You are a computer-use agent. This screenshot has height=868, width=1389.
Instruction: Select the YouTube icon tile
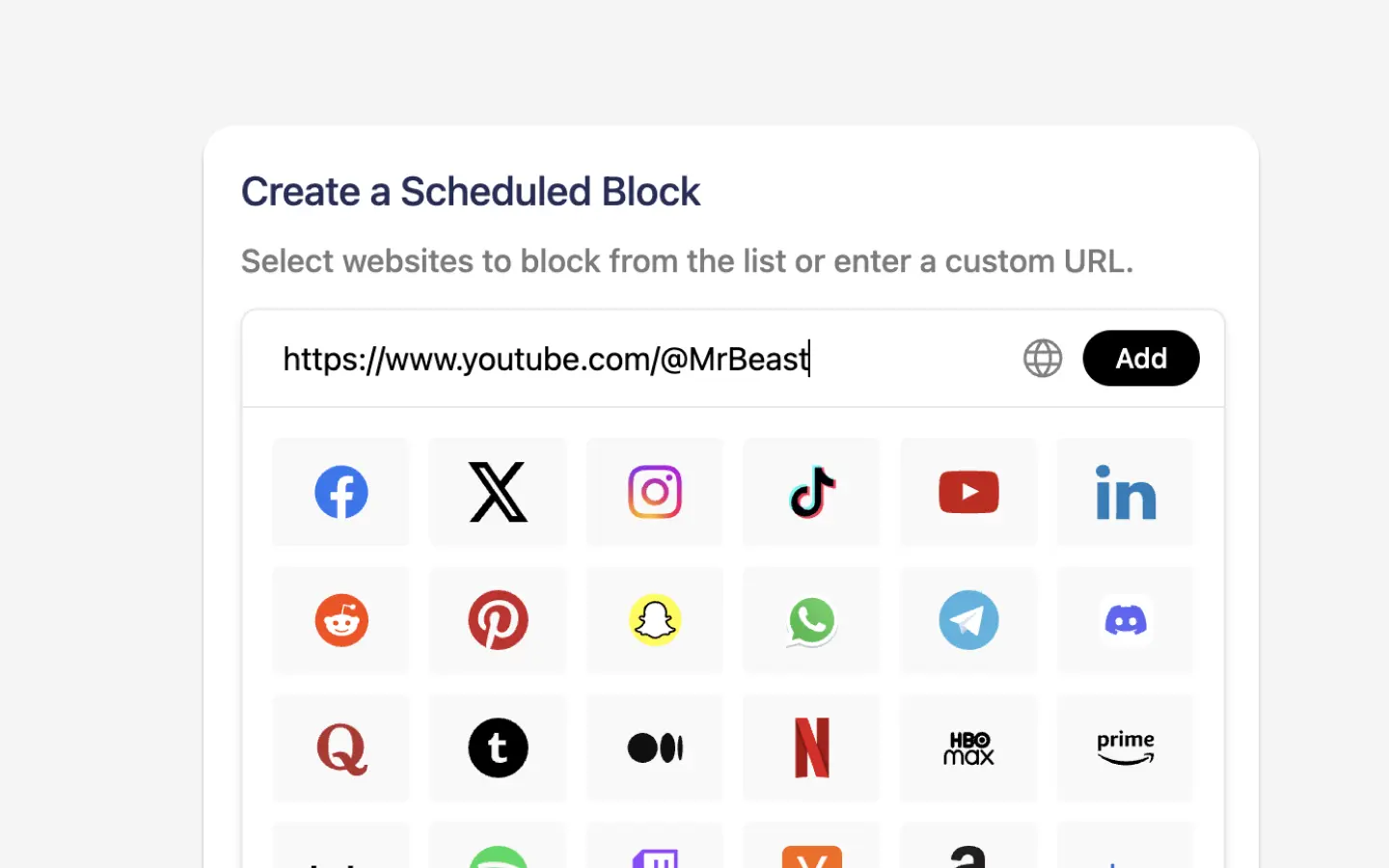coord(968,492)
